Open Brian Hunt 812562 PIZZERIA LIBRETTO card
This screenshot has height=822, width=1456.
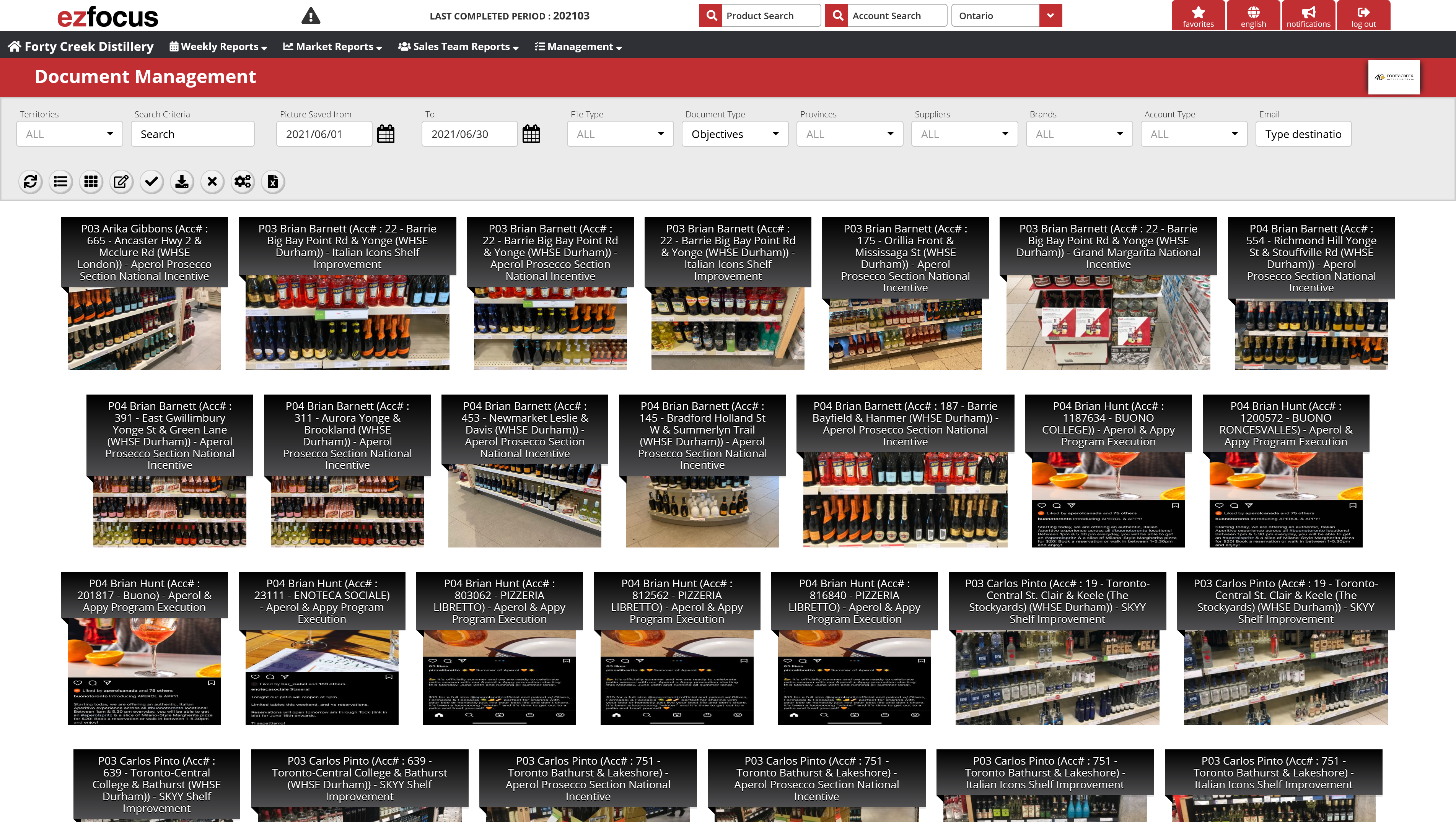tap(677, 648)
